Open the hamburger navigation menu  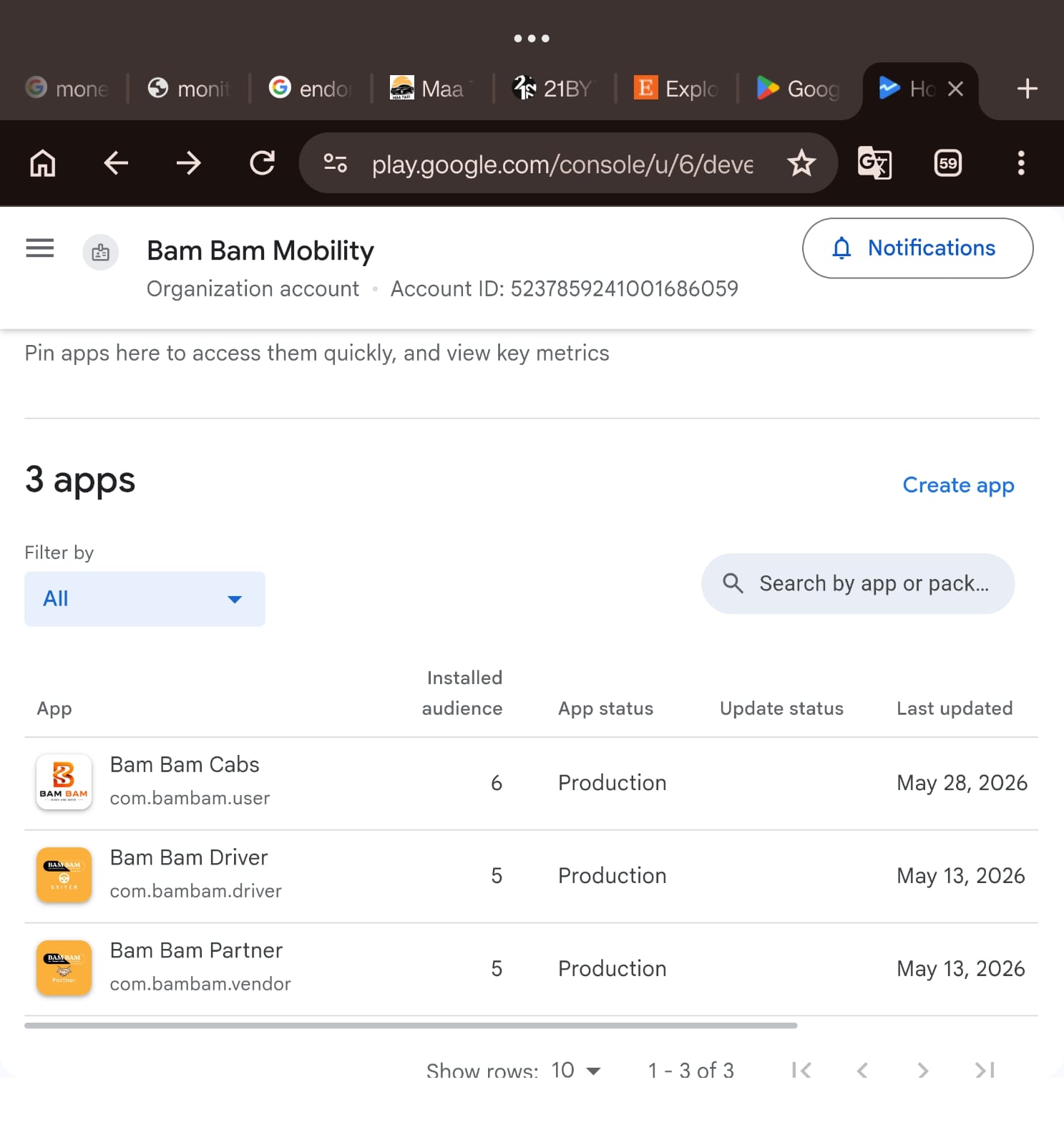tap(39, 248)
